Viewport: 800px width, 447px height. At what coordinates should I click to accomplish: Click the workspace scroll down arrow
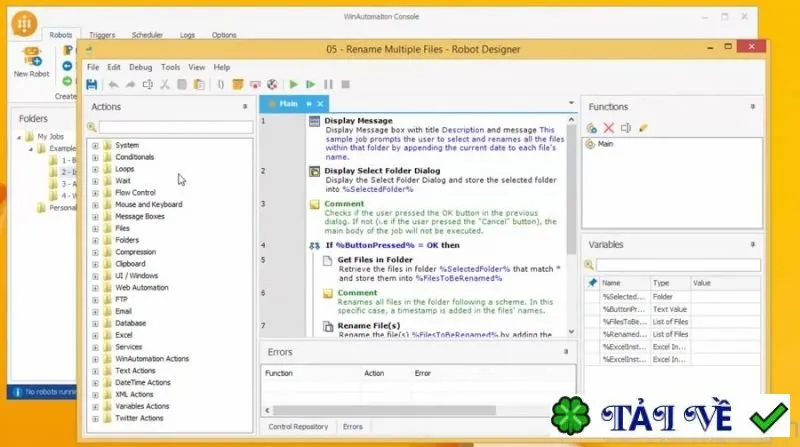[571, 332]
